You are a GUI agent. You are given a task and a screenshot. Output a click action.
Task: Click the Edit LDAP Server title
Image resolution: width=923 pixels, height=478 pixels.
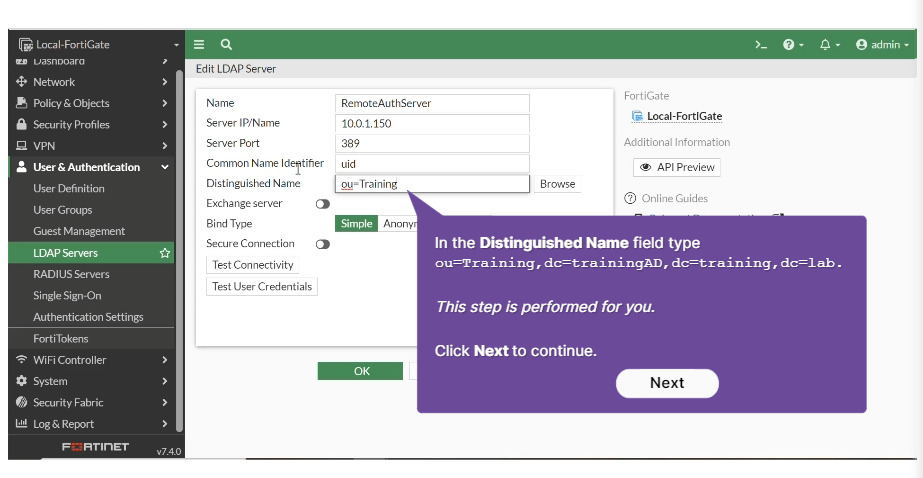pos(236,69)
